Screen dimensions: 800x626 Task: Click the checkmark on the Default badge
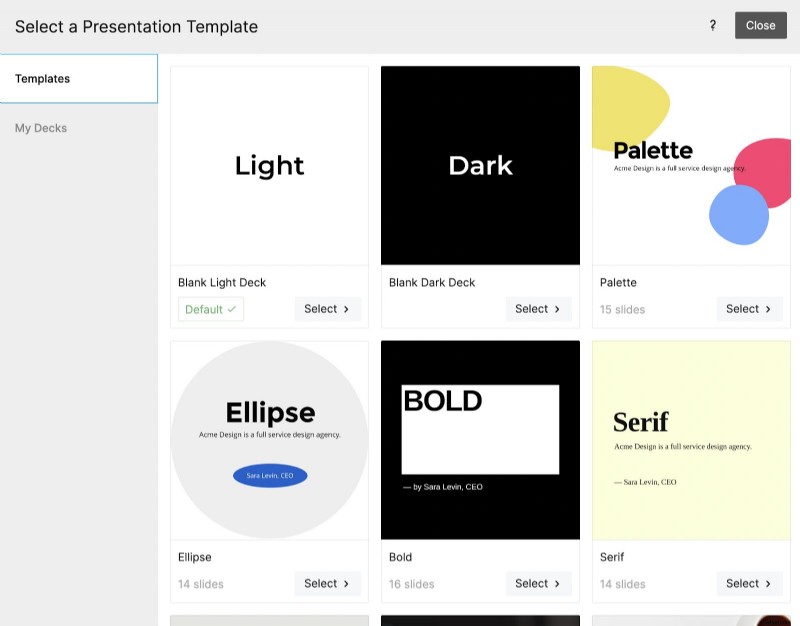231,309
